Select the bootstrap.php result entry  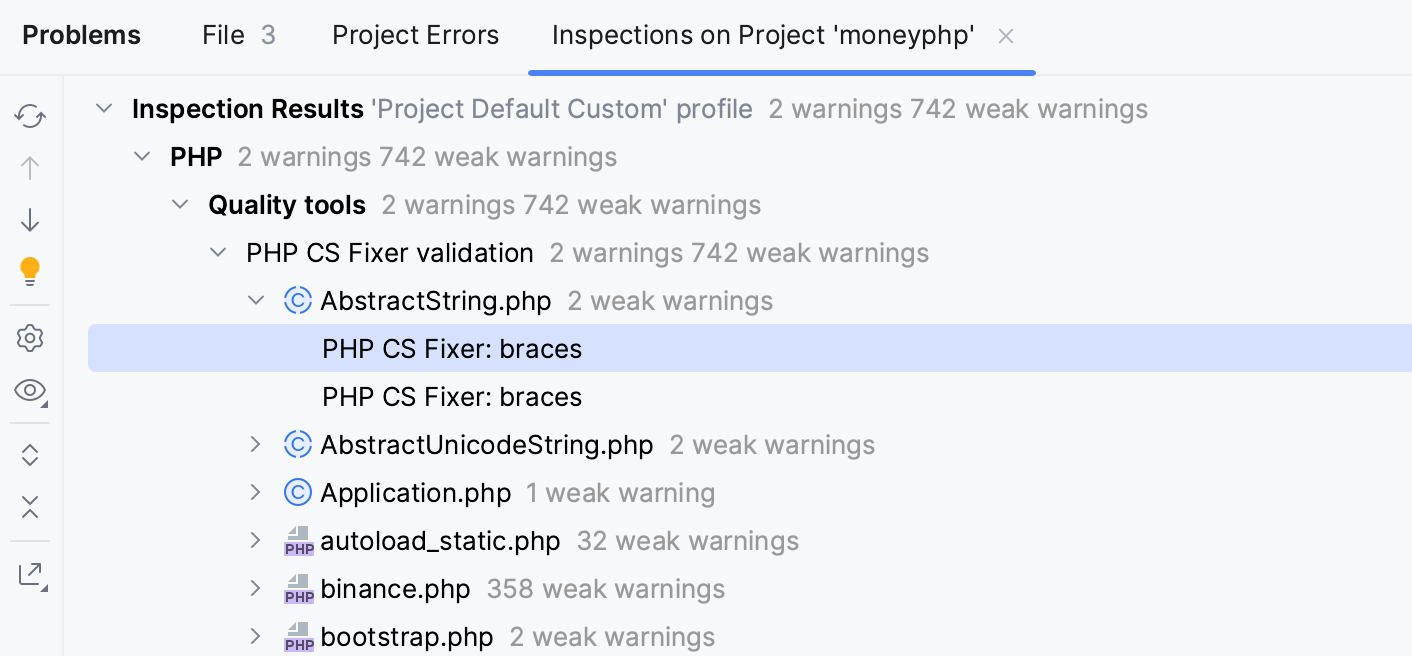tap(406, 636)
